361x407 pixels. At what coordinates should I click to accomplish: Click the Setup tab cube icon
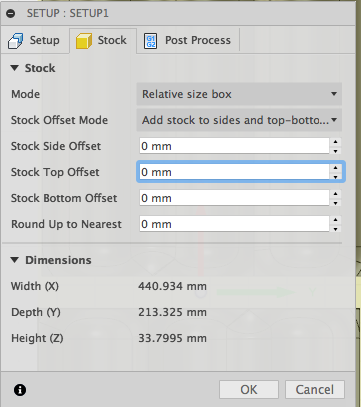click(16, 41)
